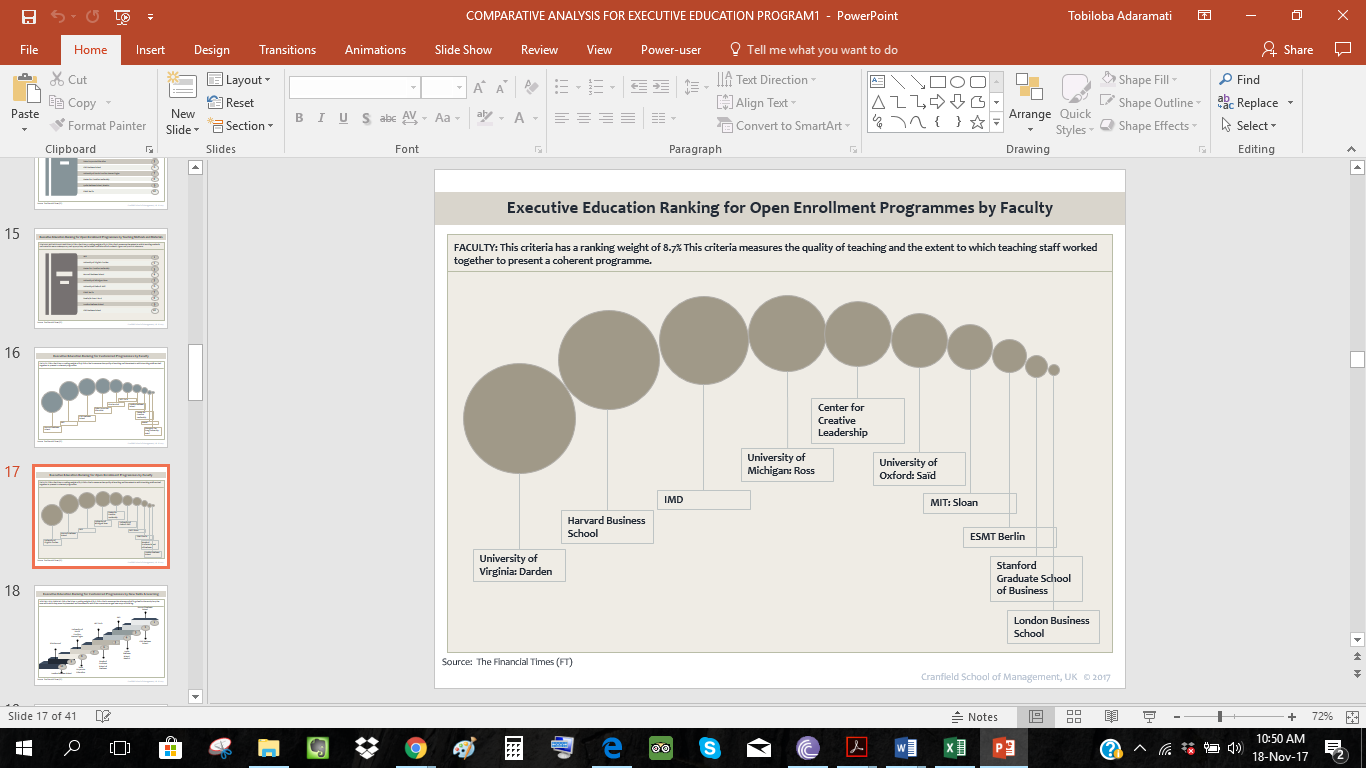Select the Rounded Rectangle shape
Viewport: 1366px width, 768px height.
point(977,82)
